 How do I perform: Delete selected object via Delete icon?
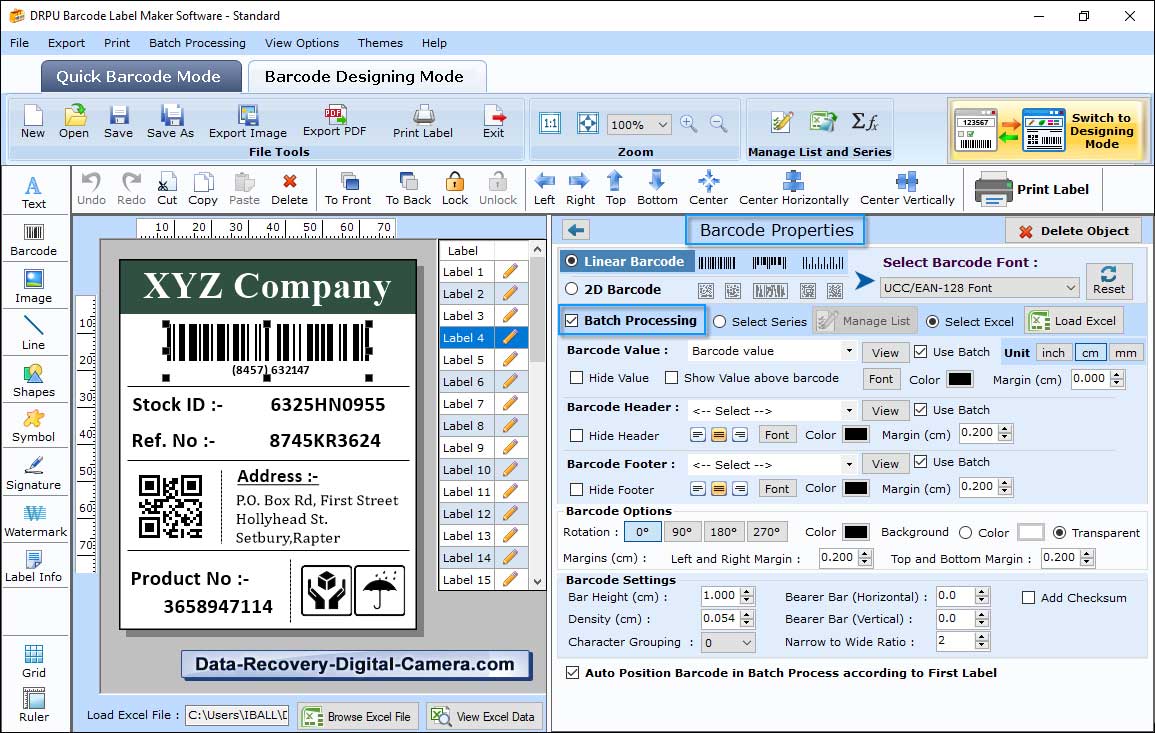(x=289, y=189)
